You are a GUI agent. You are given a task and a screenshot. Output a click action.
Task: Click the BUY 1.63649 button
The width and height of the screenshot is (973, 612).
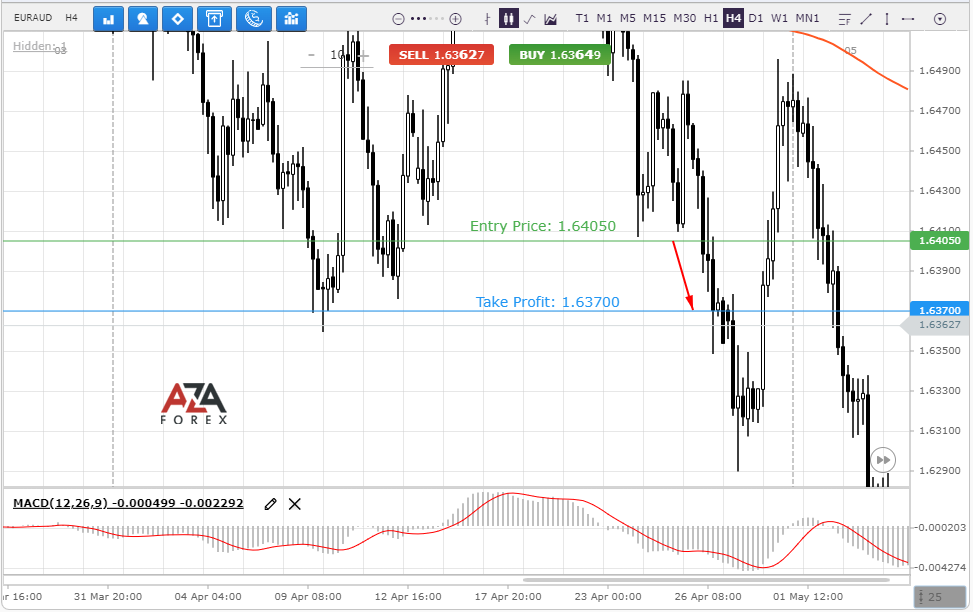pos(560,55)
